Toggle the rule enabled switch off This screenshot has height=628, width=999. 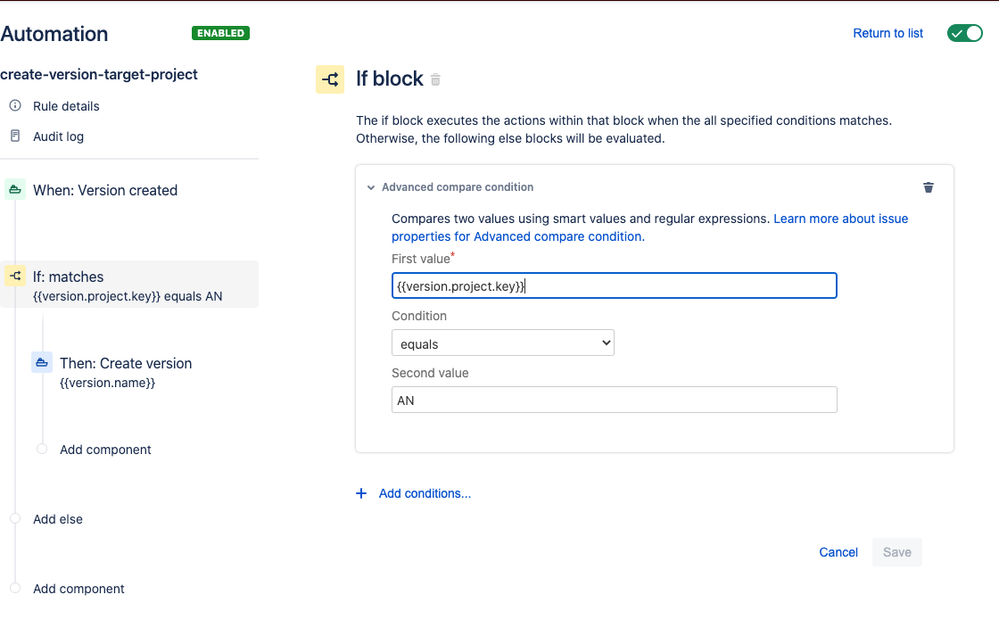965,33
